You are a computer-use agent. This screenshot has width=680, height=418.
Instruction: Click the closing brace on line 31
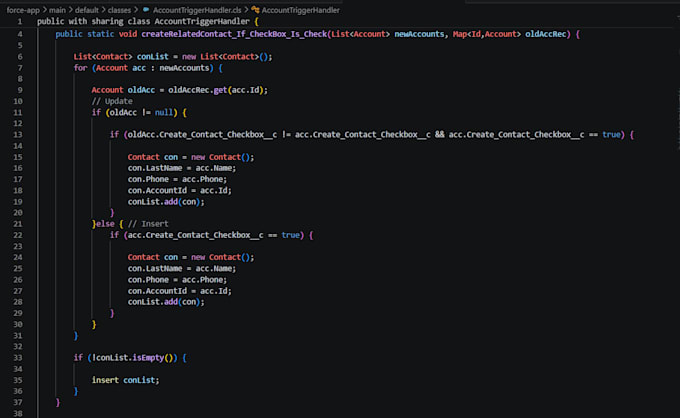click(x=76, y=335)
